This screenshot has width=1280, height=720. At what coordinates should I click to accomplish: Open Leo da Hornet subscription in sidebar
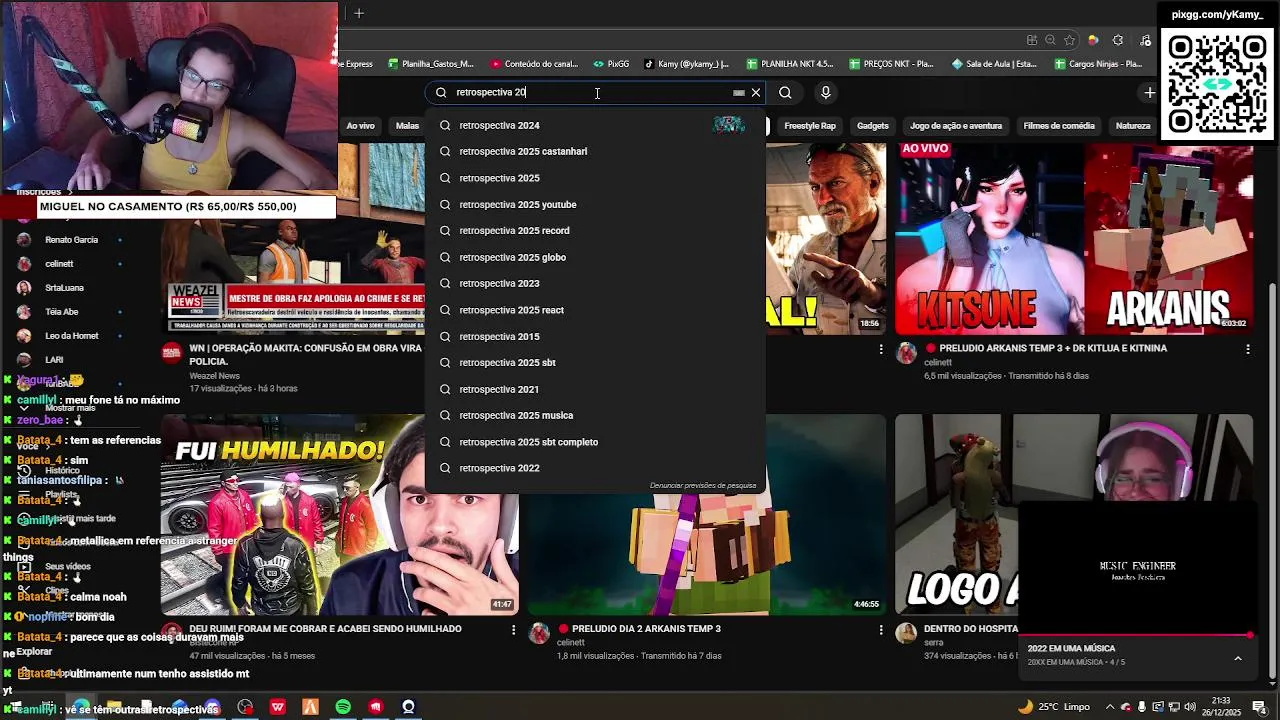coord(71,336)
